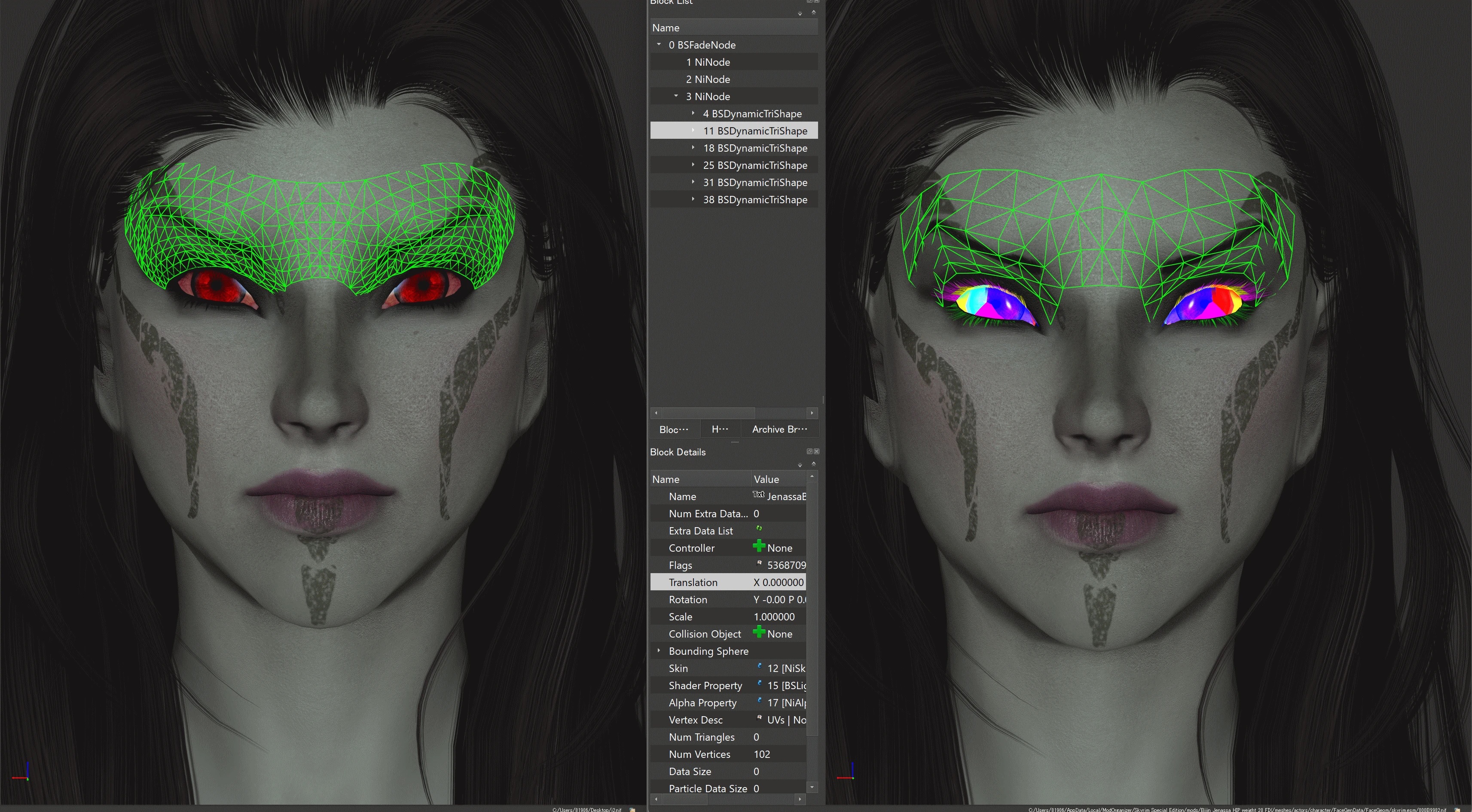Float the Block Details panel
The height and width of the screenshot is (812, 1472).
click(809, 452)
